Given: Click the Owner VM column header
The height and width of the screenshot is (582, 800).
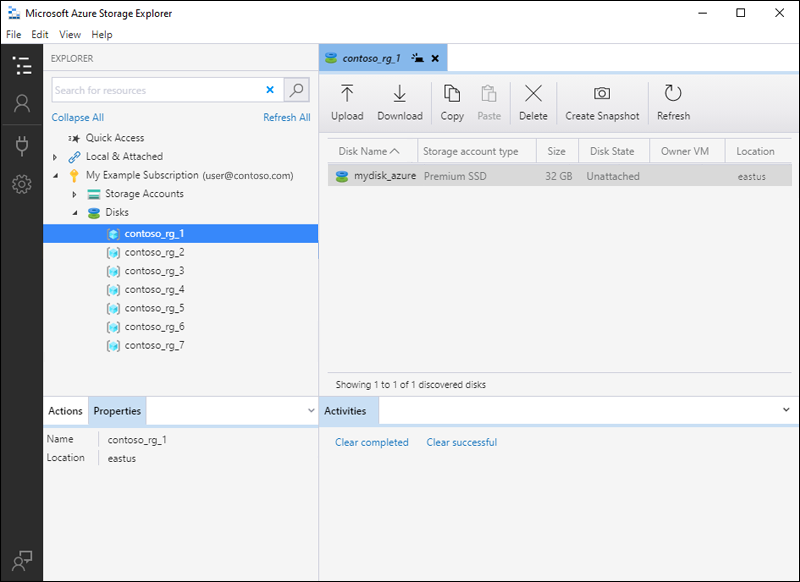Looking at the screenshot, I should tap(685, 151).
